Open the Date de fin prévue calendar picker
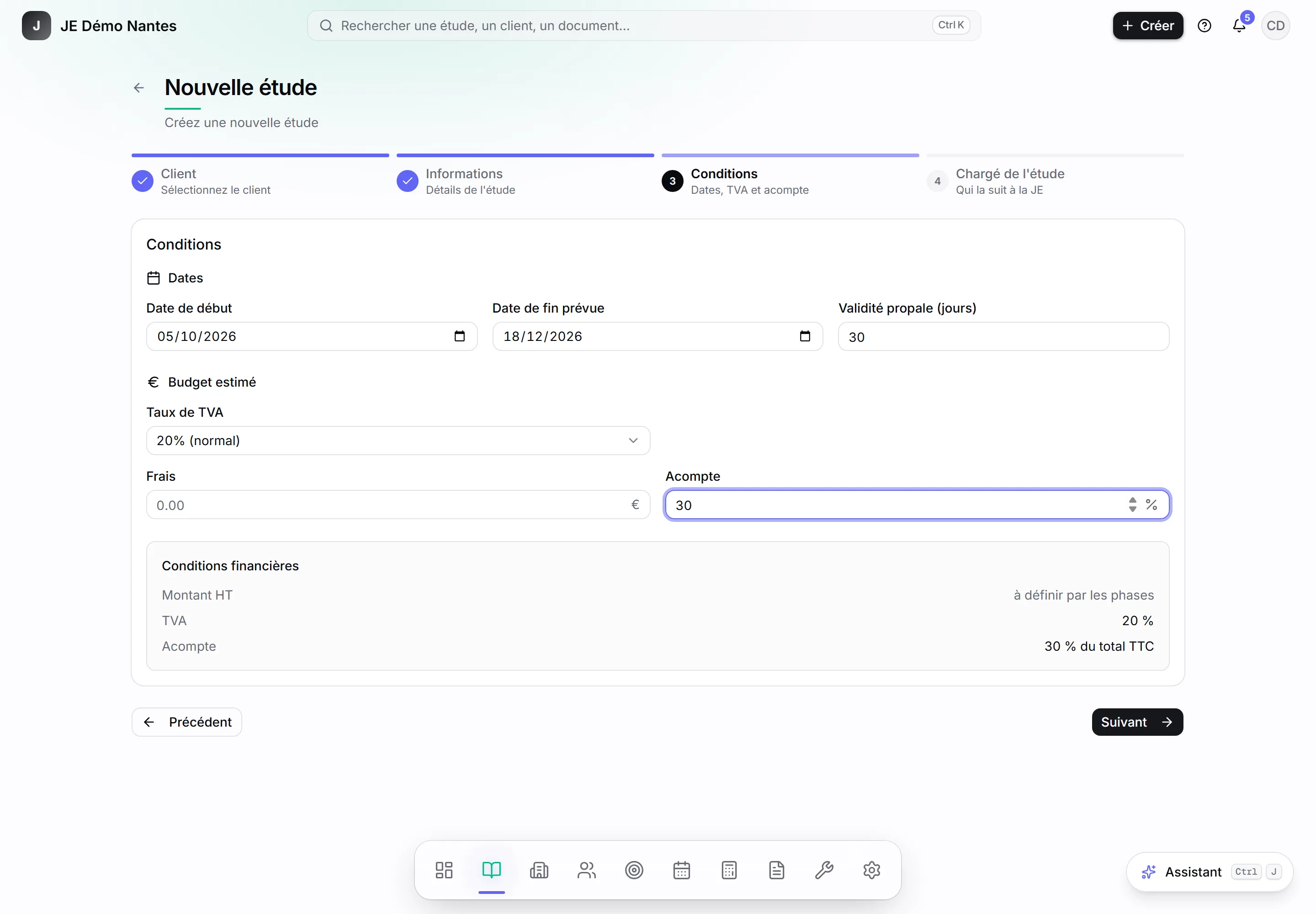This screenshot has height=914, width=1316. tap(805, 336)
